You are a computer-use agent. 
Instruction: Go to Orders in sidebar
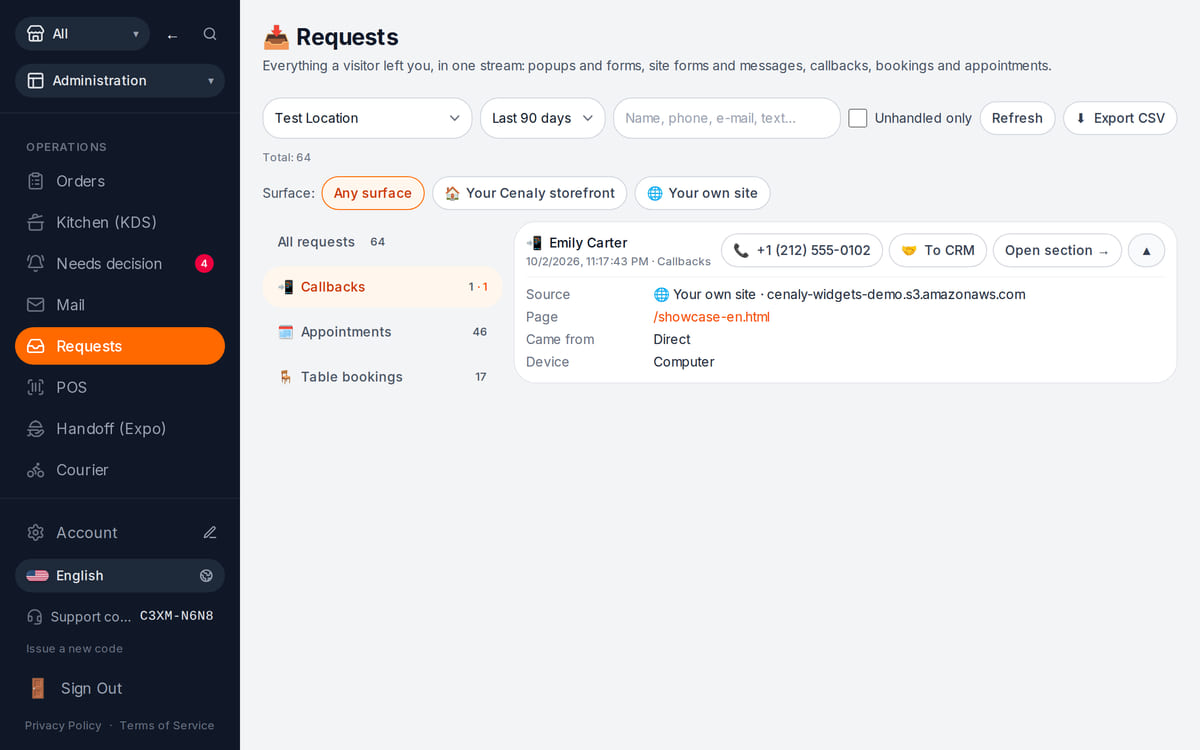click(x=120, y=181)
